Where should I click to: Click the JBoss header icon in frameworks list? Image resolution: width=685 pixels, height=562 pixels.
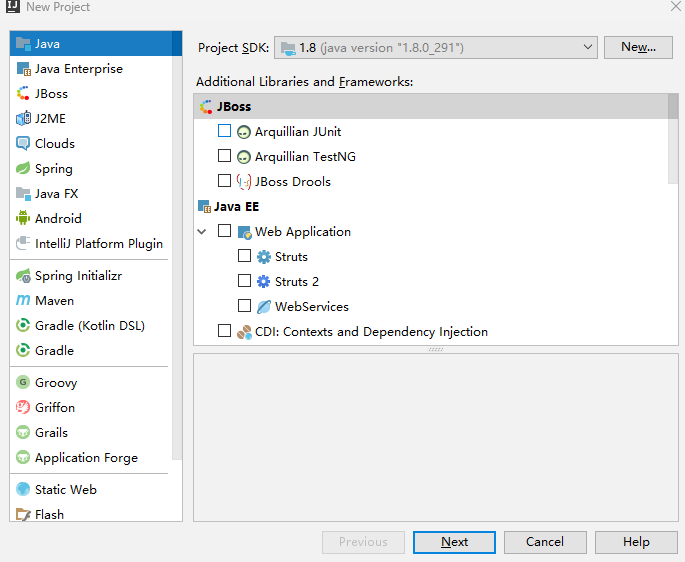pyautogui.click(x=206, y=107)
